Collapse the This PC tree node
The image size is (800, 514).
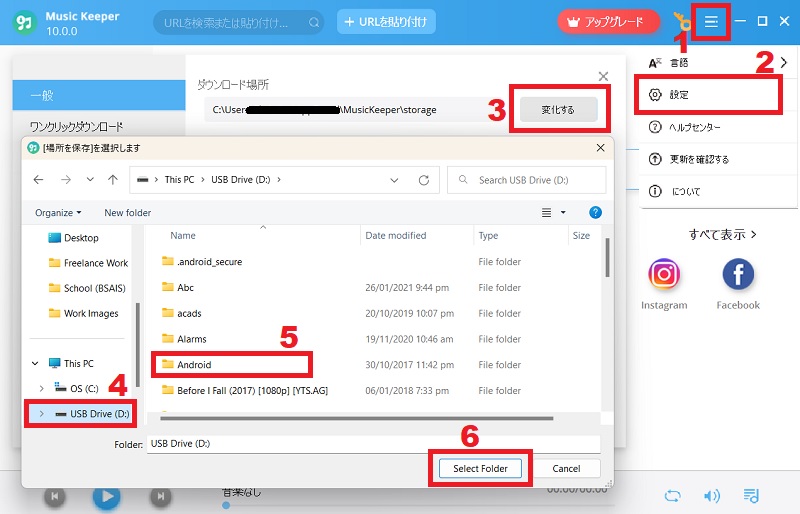35,363
